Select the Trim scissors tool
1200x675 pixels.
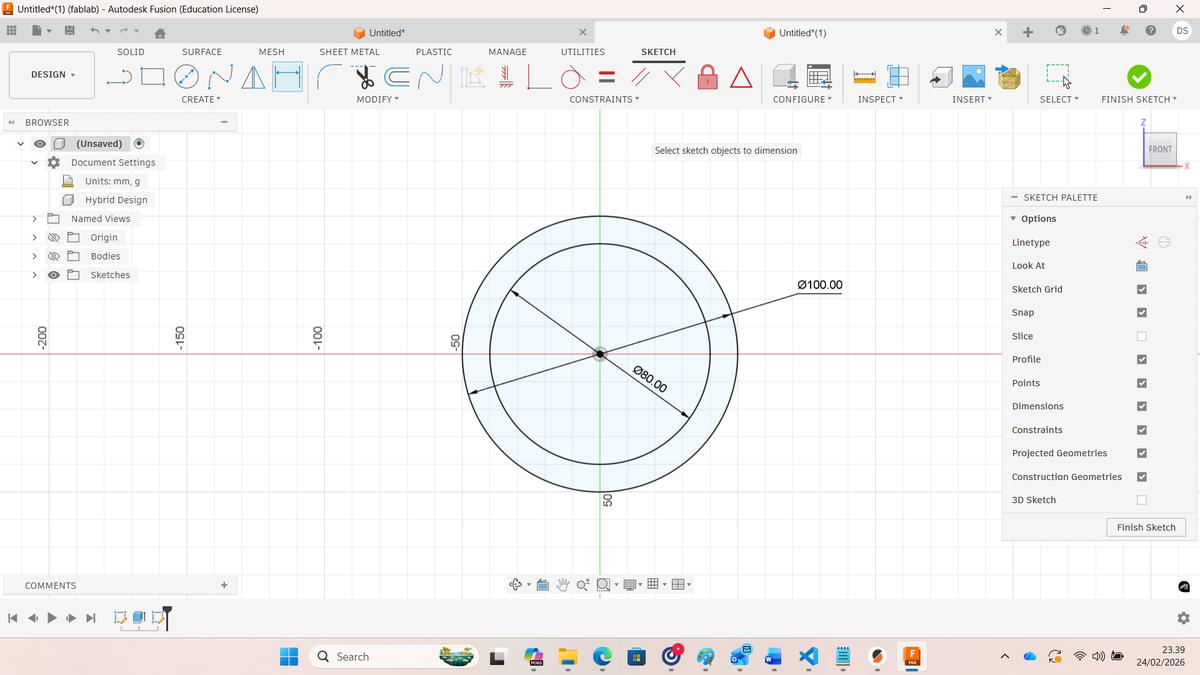365,77
